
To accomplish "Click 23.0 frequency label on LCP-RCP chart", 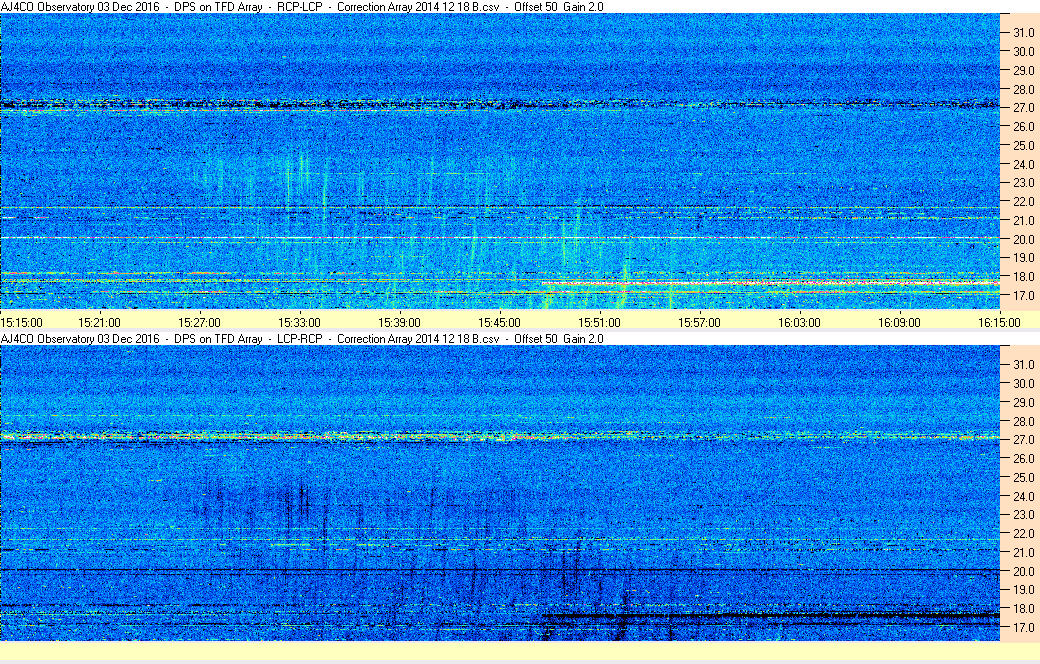I will pyautogui.click(x=1023, y=515).
